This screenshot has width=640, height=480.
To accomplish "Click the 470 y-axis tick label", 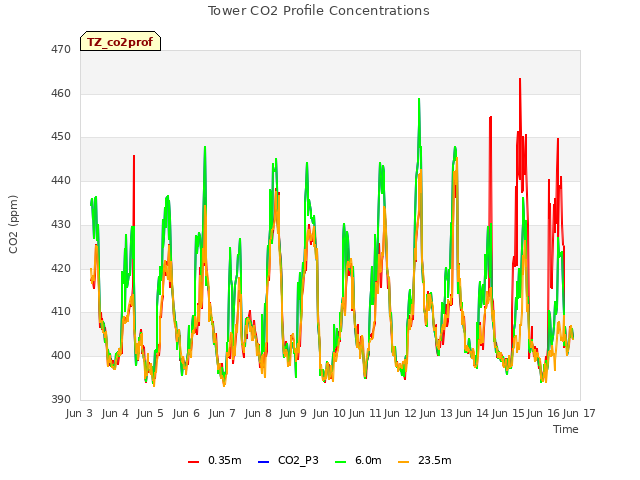I will click(61, 50).
